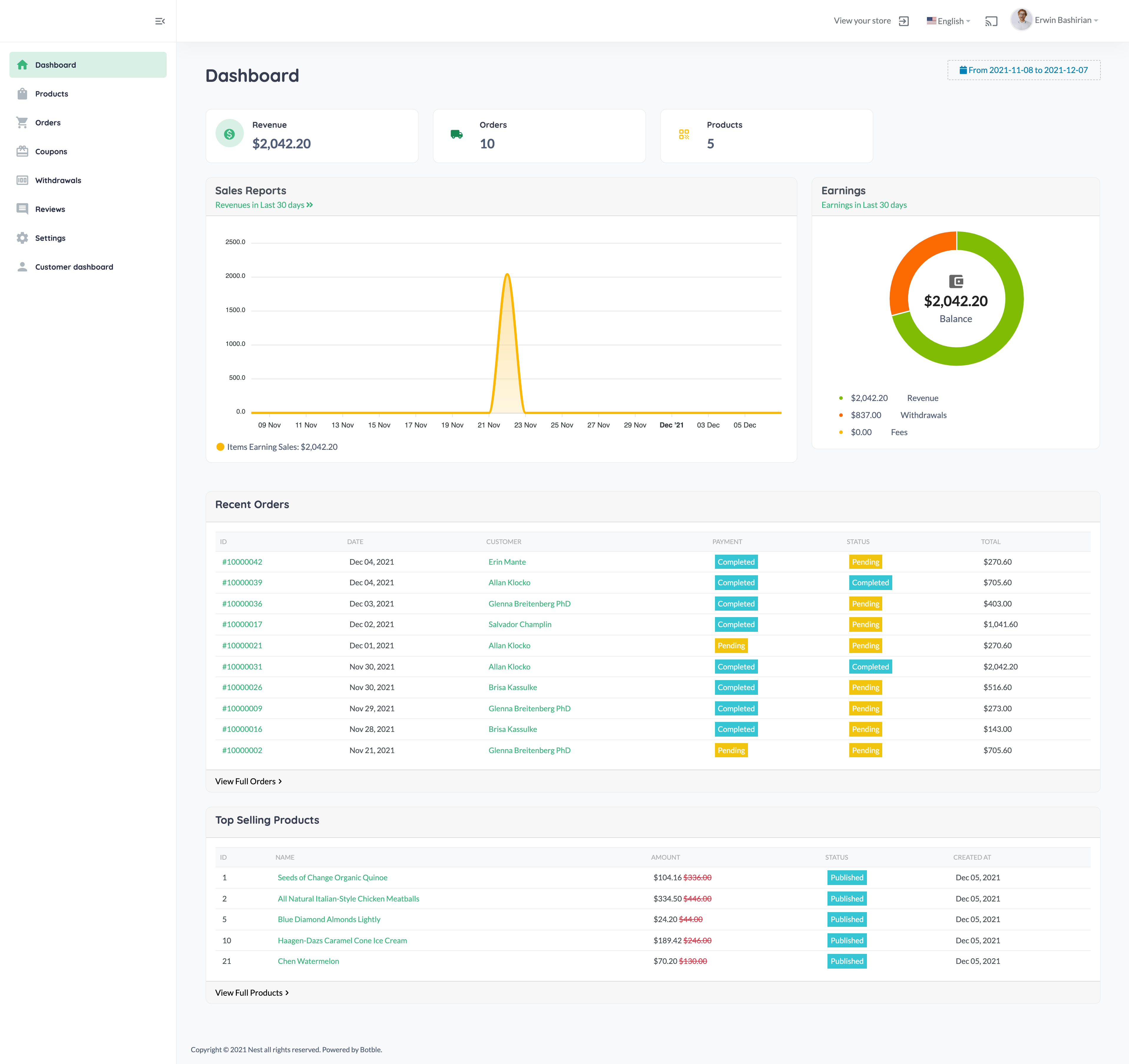
Task: Open customer Brisa Kassulke on order #10000026
Action: pyautogui.click(x=513, y=687)
